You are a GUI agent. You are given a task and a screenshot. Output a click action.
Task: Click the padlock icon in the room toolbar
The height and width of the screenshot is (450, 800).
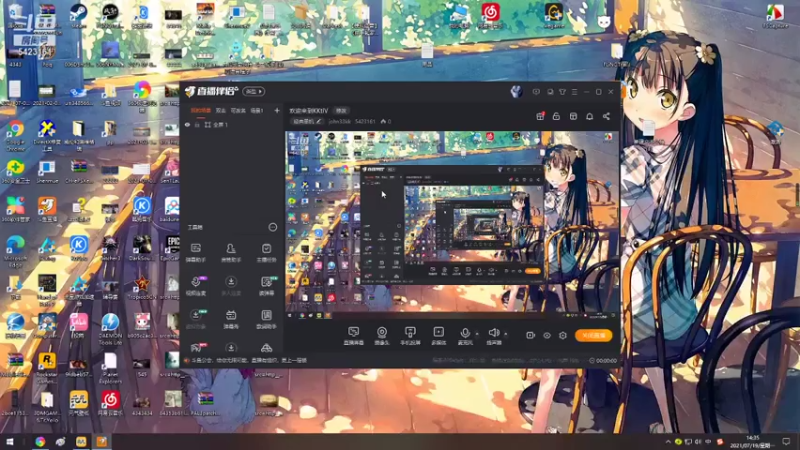pyautogui.click(x=557, y=116)
